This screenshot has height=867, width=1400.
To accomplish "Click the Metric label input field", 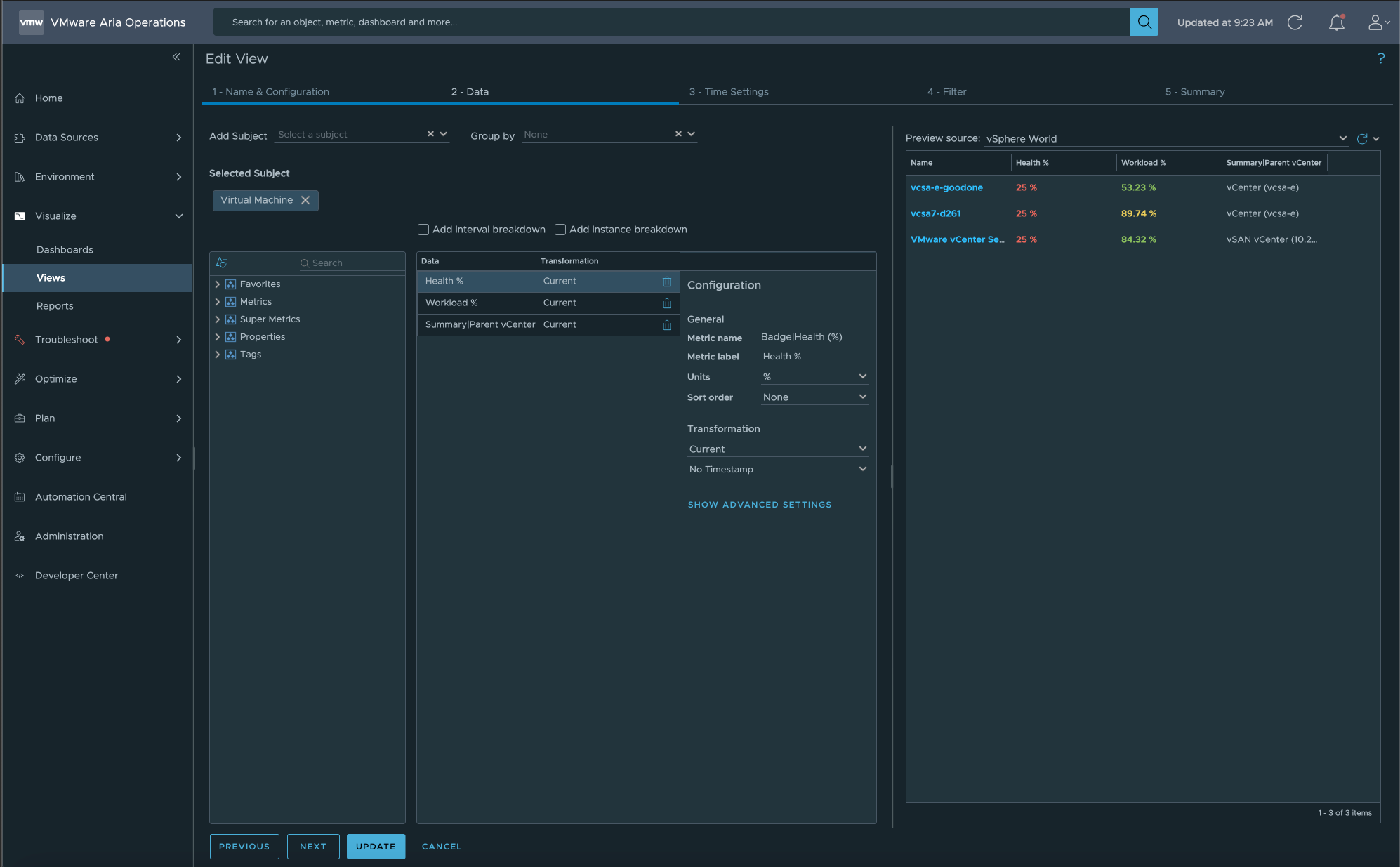I will click(814, 357).
